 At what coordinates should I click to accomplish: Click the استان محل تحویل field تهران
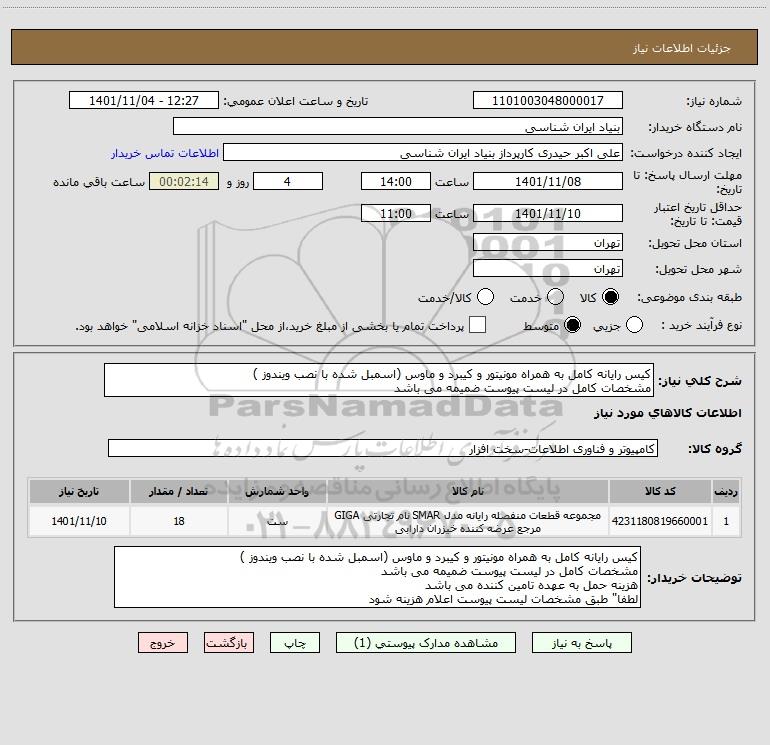click(548, 242)
